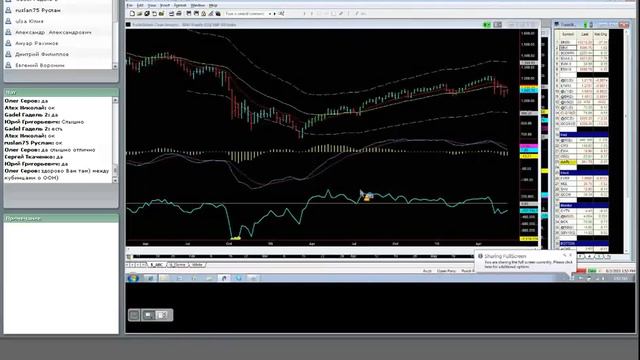The width and height of the screenshot is (640, 360).
Task: Click the participant list scroll-down arrow
Action: coord(115,66)
